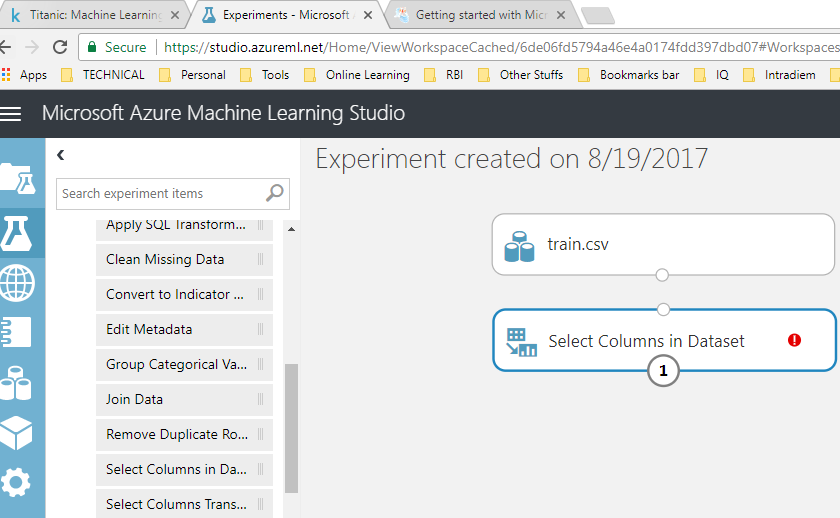Click the red error icon on module

[794, 340]
